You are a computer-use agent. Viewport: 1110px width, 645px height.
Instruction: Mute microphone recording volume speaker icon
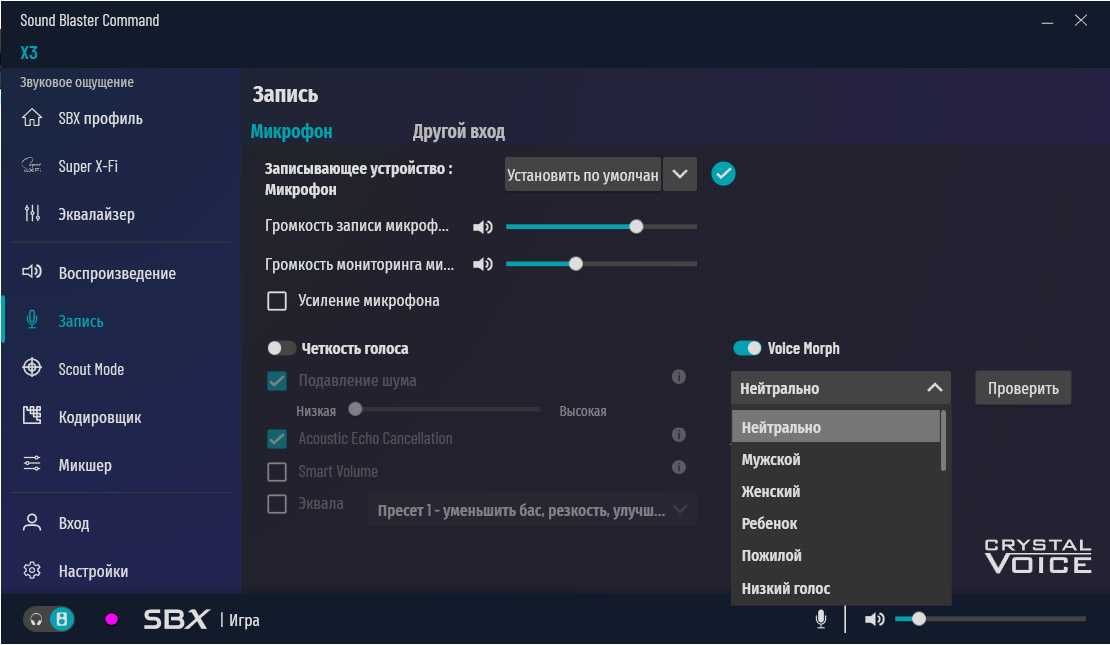pos(483,227)
